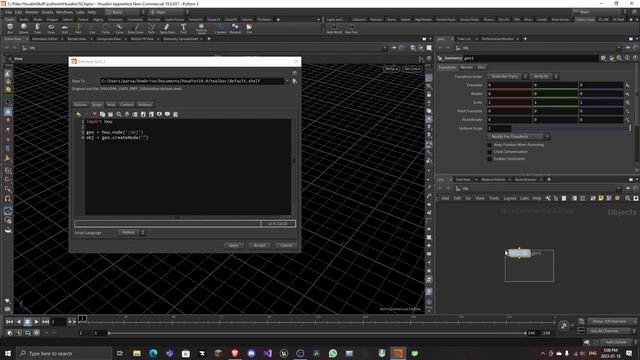The width and height of the screenshot is (640, 360).
Task: Click Accept button in edit tool dialog
Action: pos(259,245)
